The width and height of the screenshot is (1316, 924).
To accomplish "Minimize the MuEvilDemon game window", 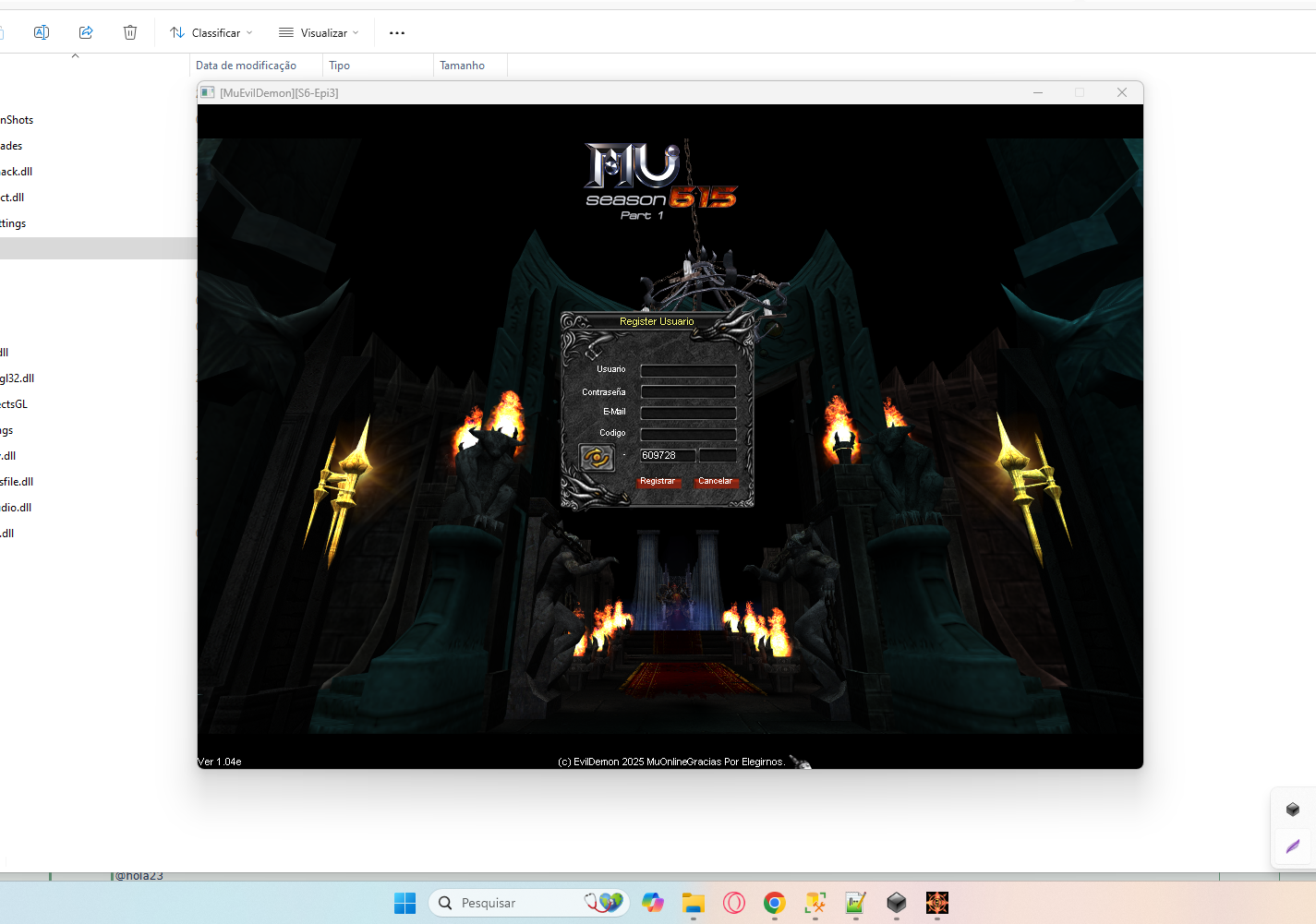I will click(1038, 92).
